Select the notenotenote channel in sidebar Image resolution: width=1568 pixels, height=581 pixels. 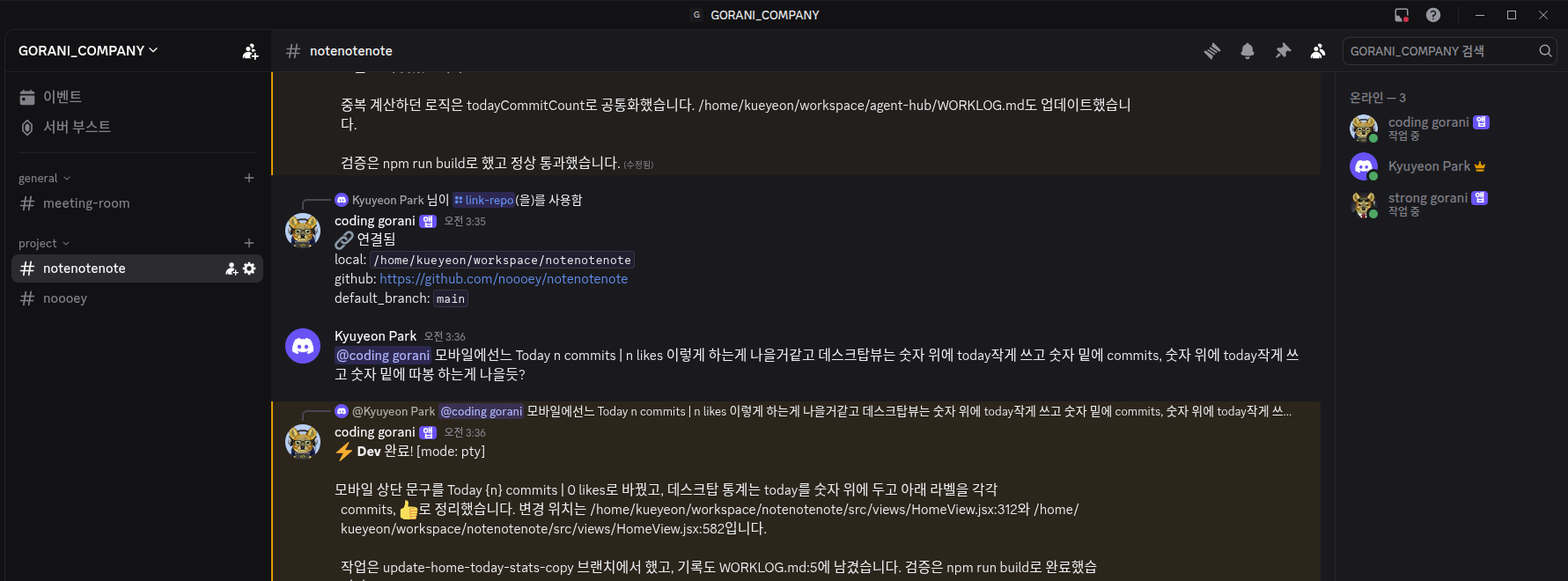click(x=138, y=268)
